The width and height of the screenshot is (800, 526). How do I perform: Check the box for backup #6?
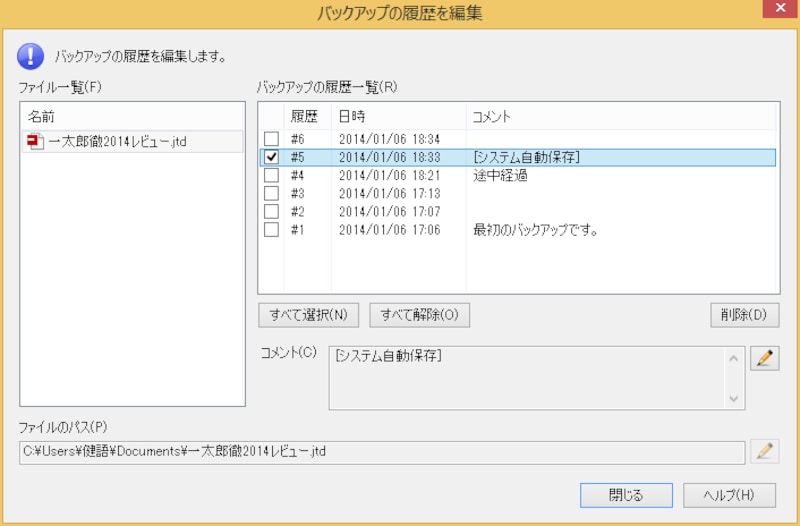pyautogui.click(x=271, y=139)
